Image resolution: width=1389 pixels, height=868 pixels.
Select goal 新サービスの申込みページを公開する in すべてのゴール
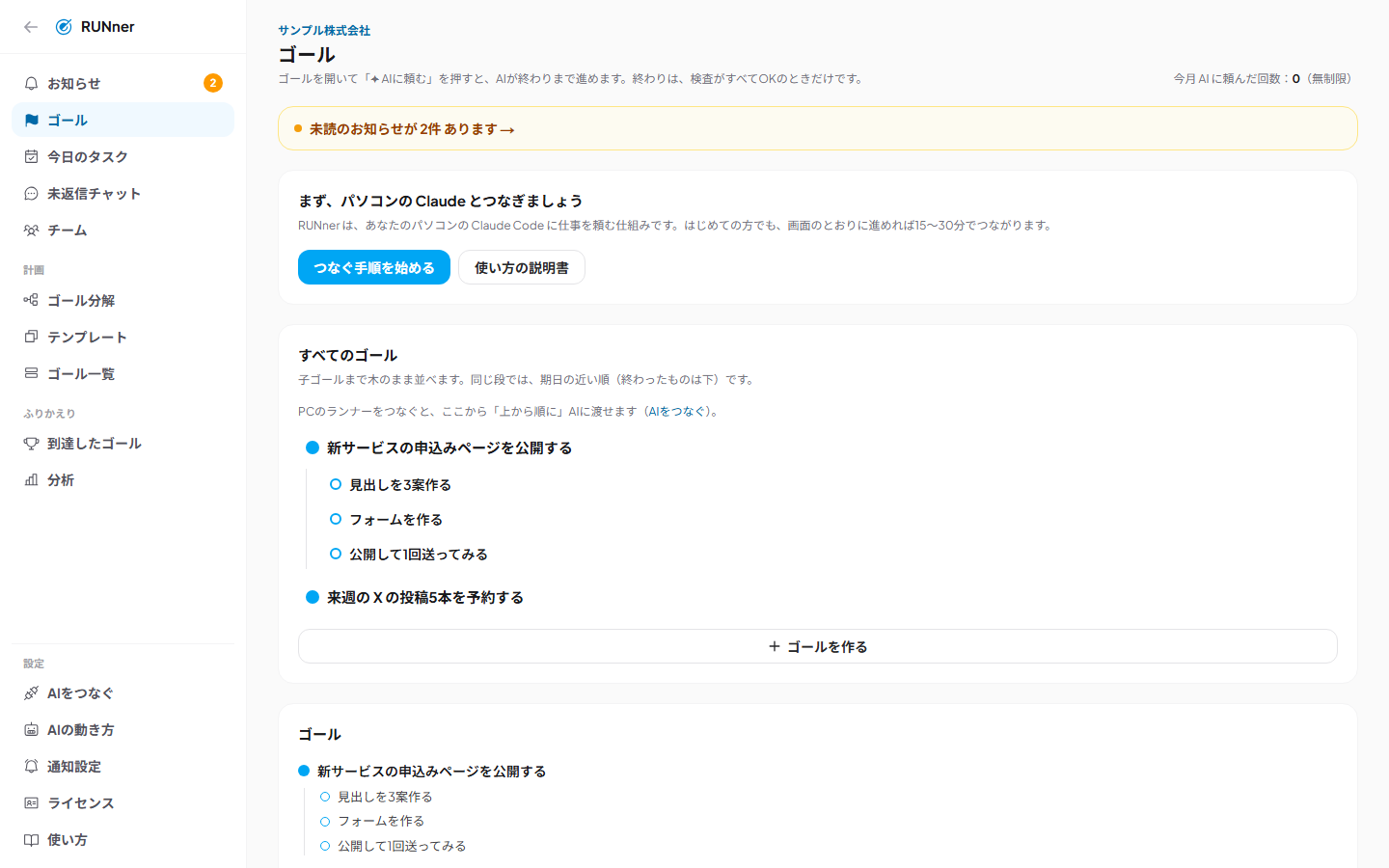449,448
